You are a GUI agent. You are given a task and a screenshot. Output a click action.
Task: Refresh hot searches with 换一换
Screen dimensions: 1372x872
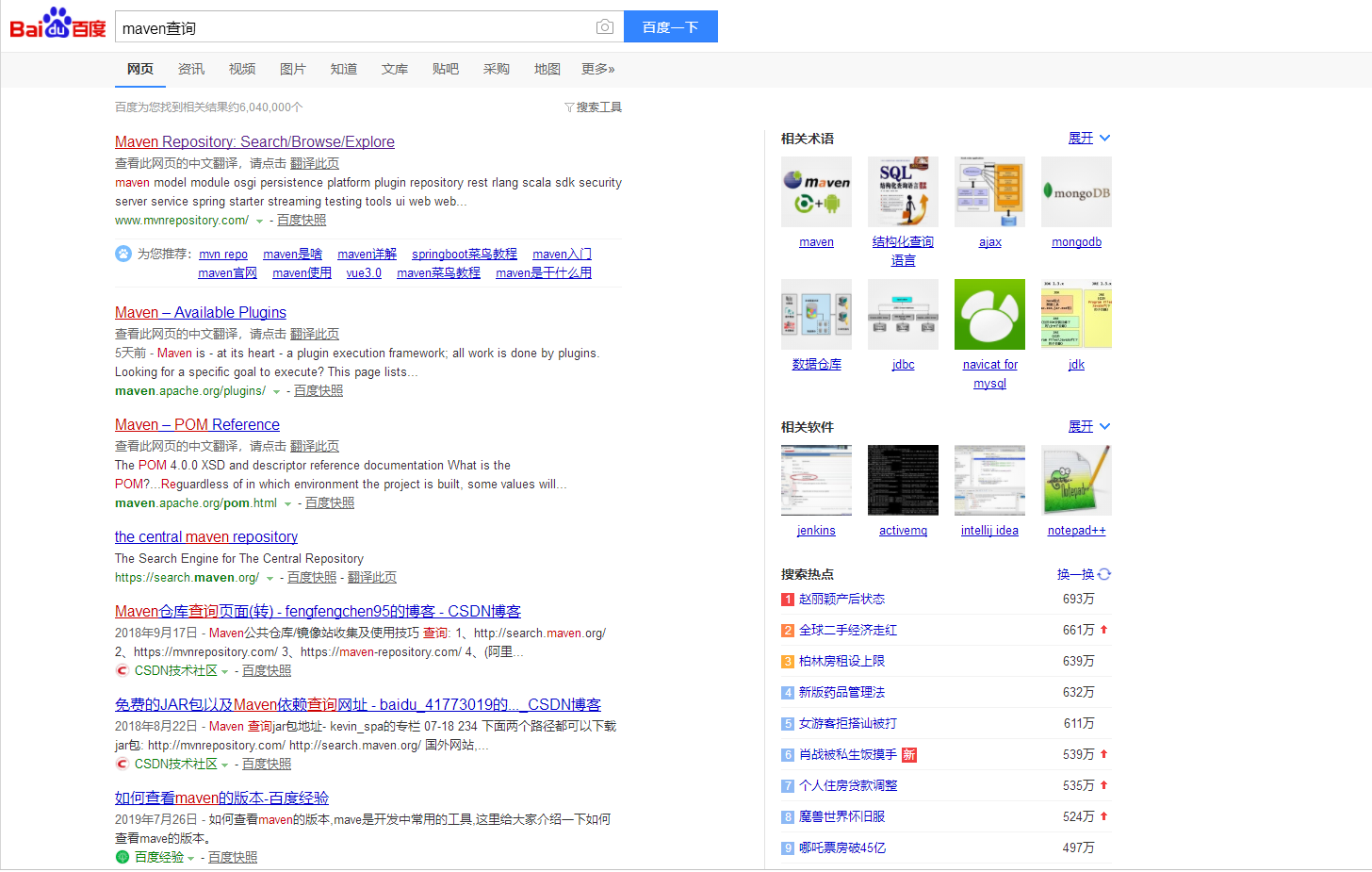point(1084,574)
